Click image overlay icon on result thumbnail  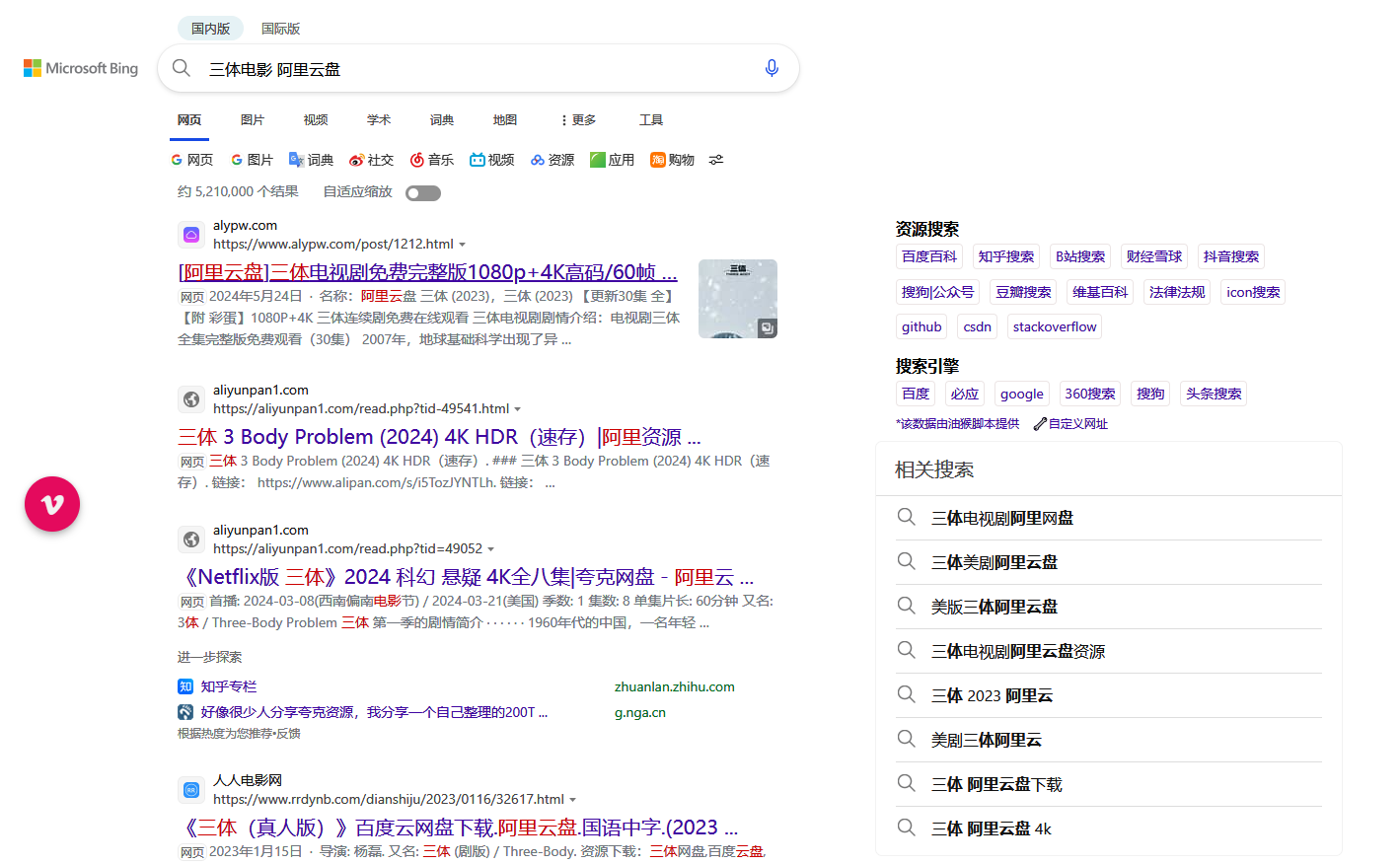coord(767,328)
